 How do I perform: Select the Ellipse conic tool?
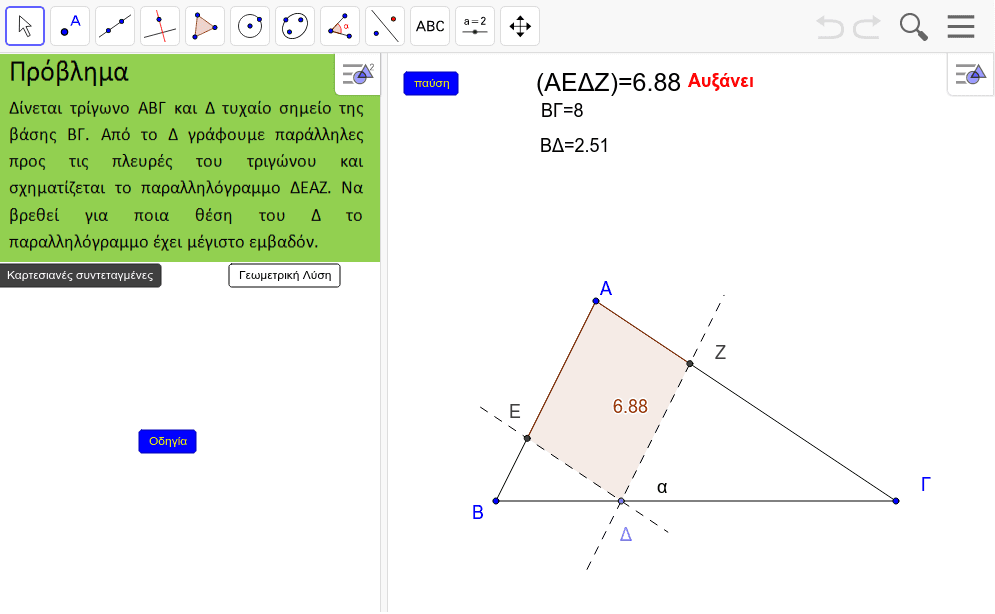coord(295,26)
